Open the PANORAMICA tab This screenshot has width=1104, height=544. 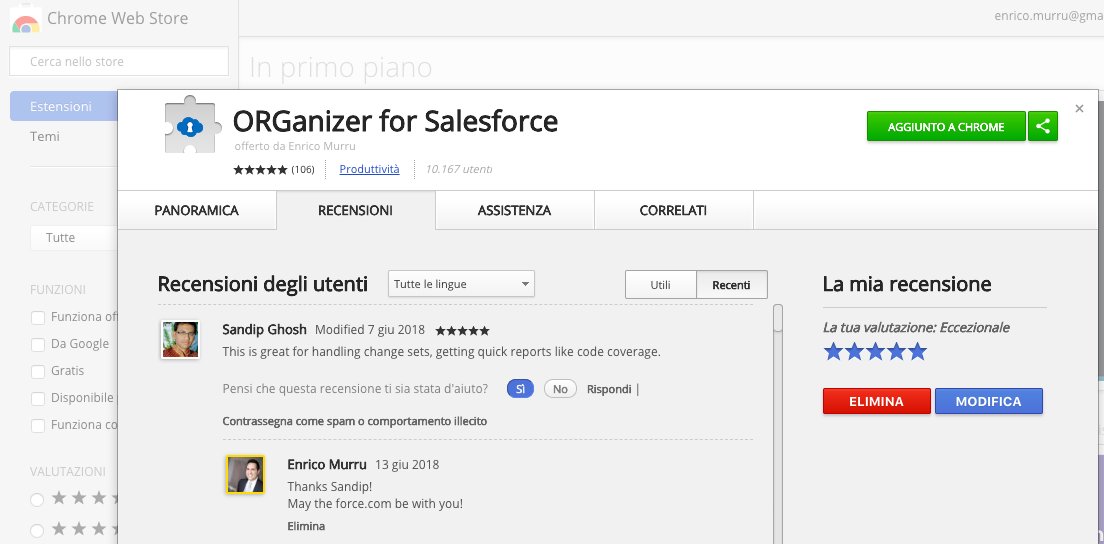196,210
